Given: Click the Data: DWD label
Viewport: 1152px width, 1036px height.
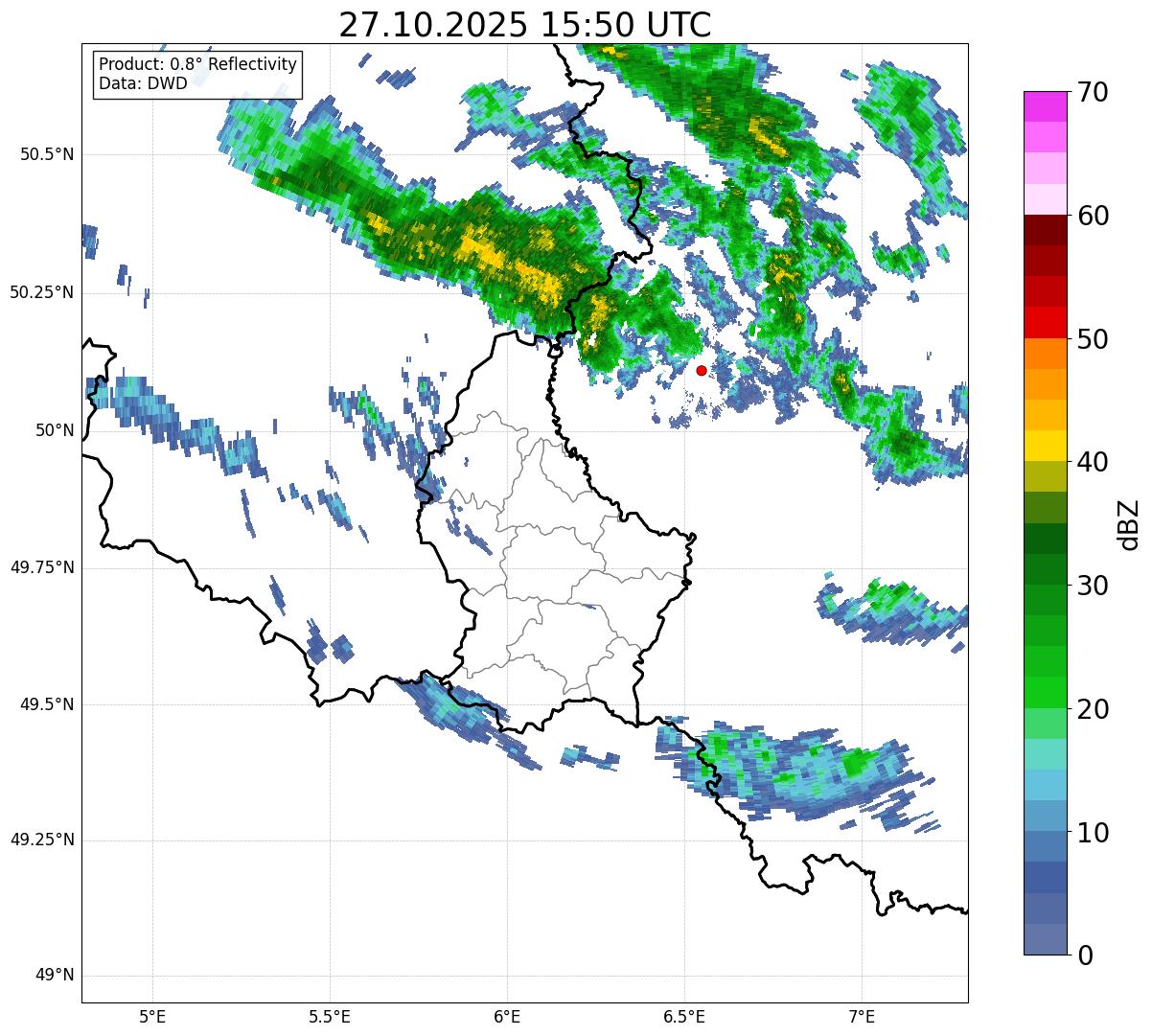Looking at the screenshot, I should 144,83.
